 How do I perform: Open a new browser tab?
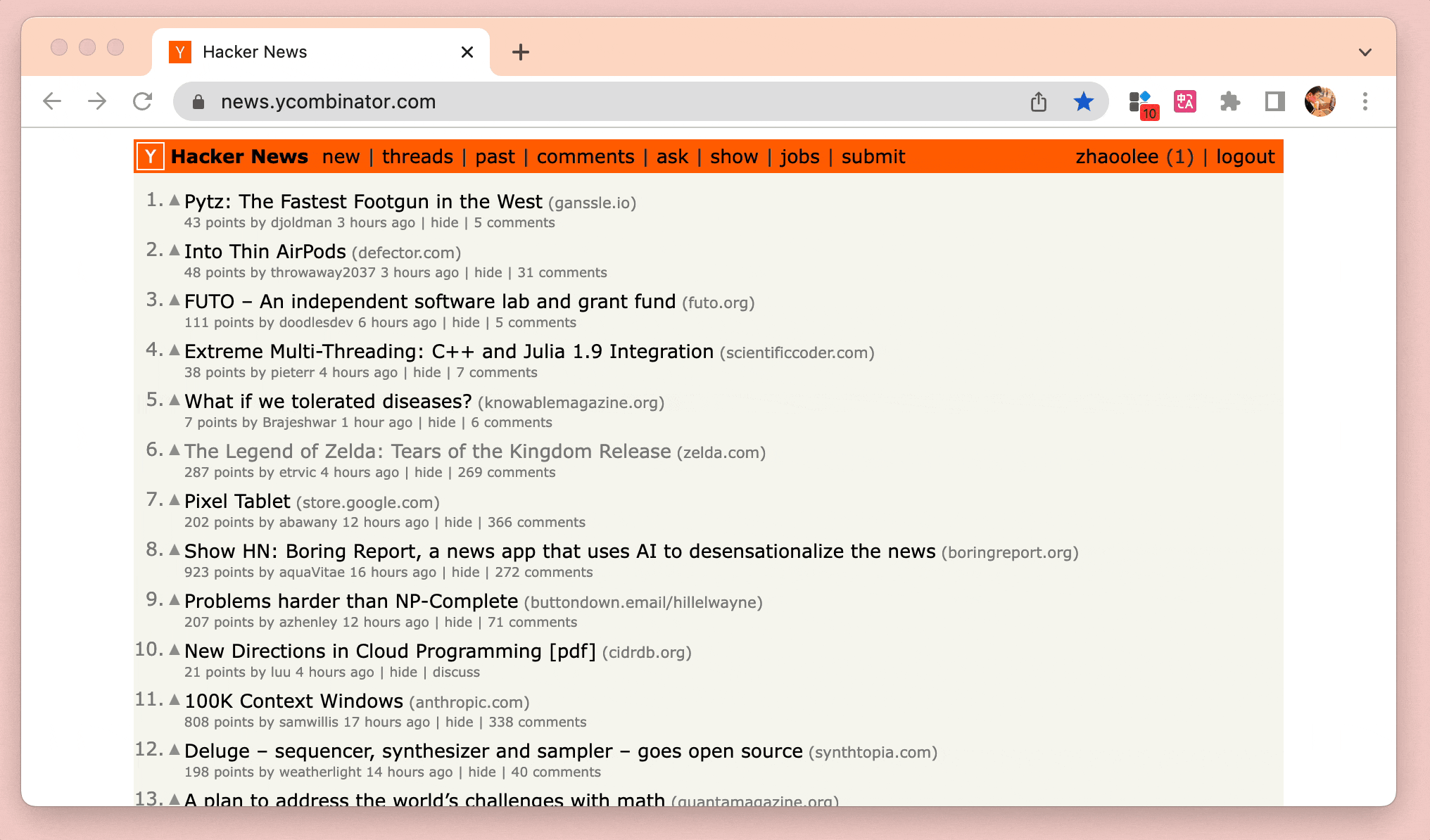pyautogui.click(x=521, y=52)
